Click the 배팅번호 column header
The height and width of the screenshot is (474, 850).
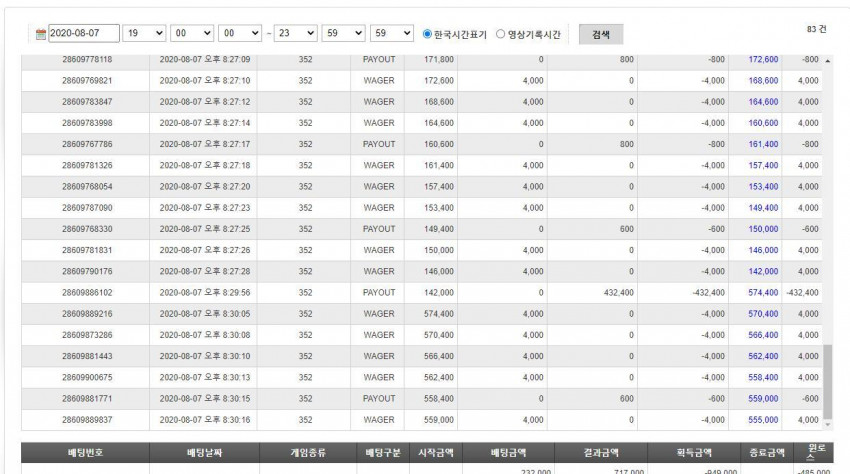point(85,452)
